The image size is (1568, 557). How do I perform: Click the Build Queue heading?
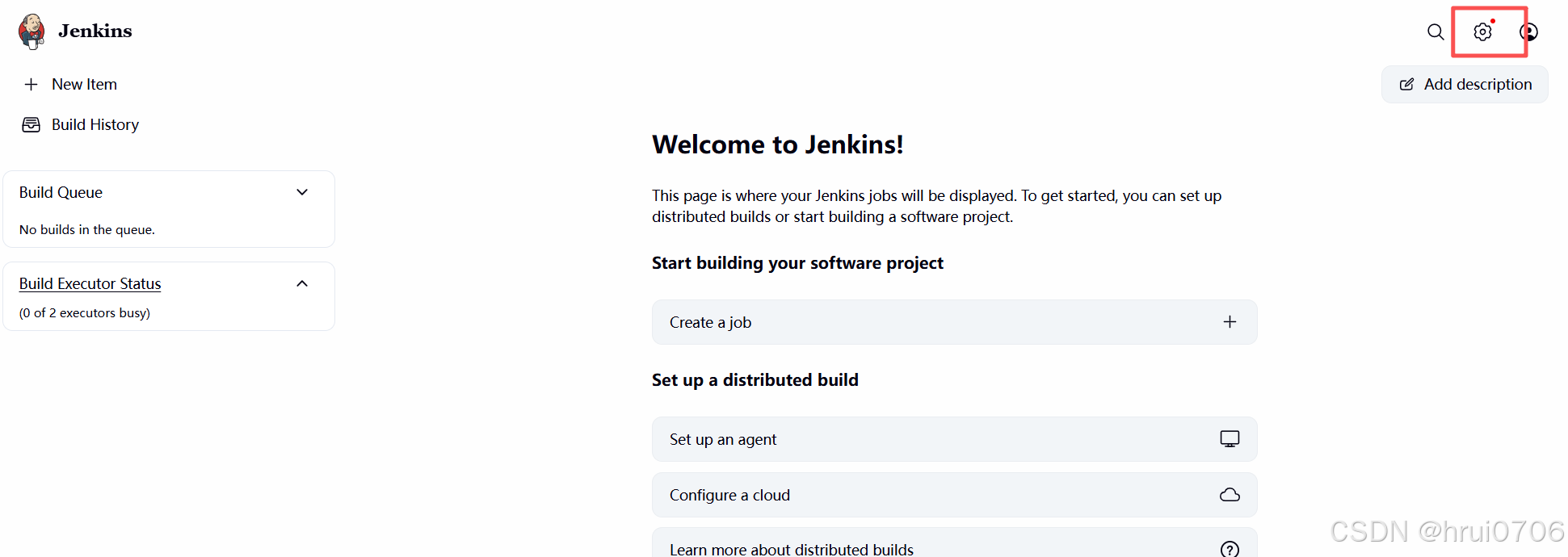click(61, 192)
